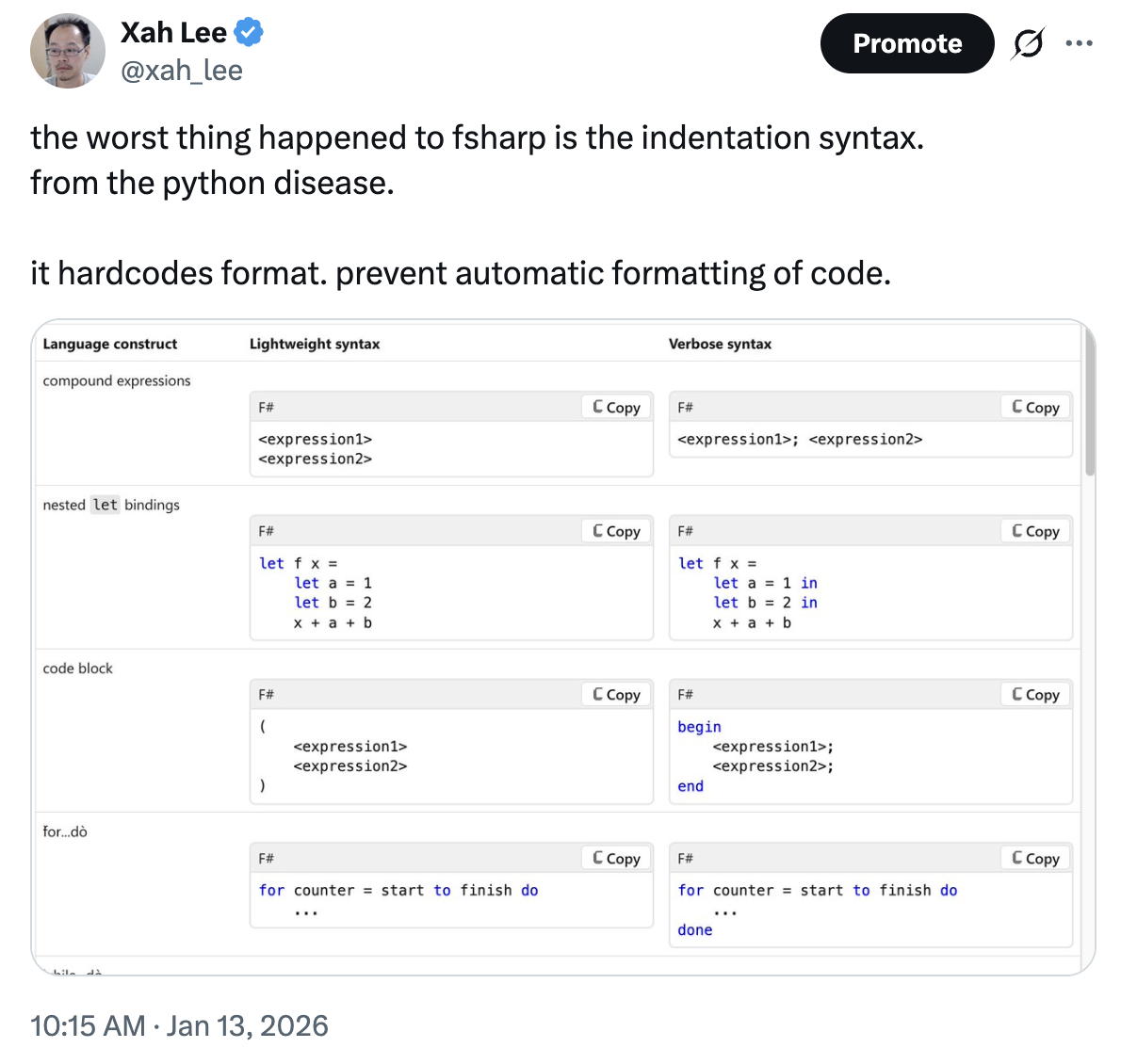Open the post via the Jan 13 timestamp
Image resolution: width=1121 pixels, height=1064 pixels.
click(x=179, y=1024)
